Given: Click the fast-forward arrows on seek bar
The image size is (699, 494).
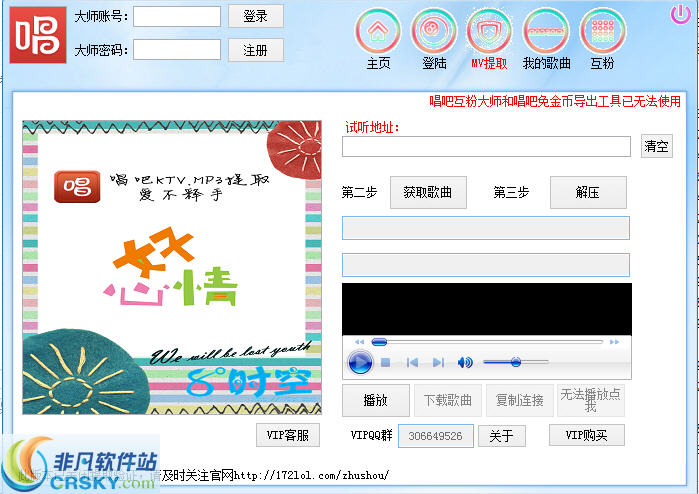Looking at the screenshot, I should (614, 342).
